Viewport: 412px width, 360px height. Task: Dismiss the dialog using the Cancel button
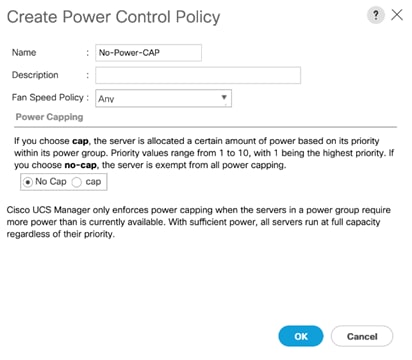pos(362,336)
